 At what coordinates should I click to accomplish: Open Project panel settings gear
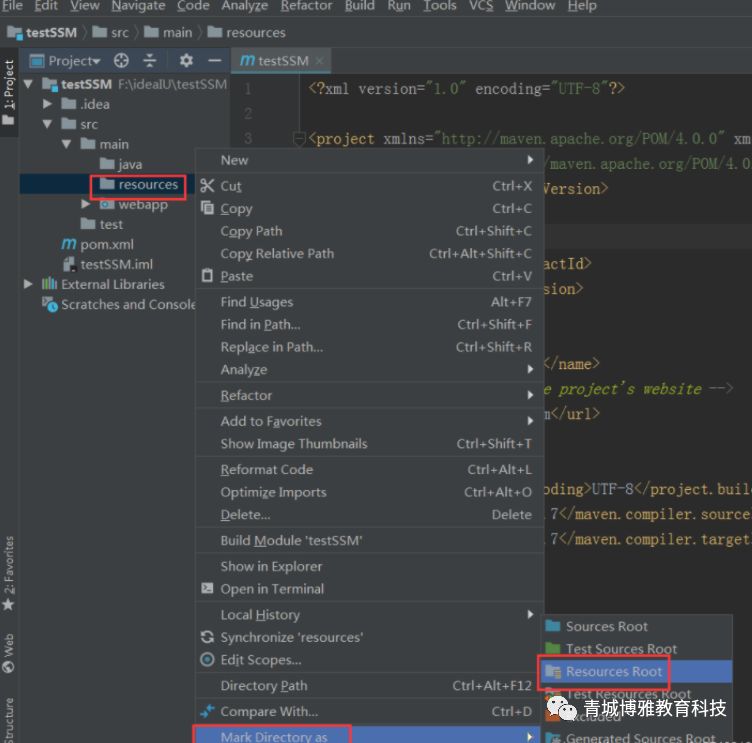click(x=186, y=61)
